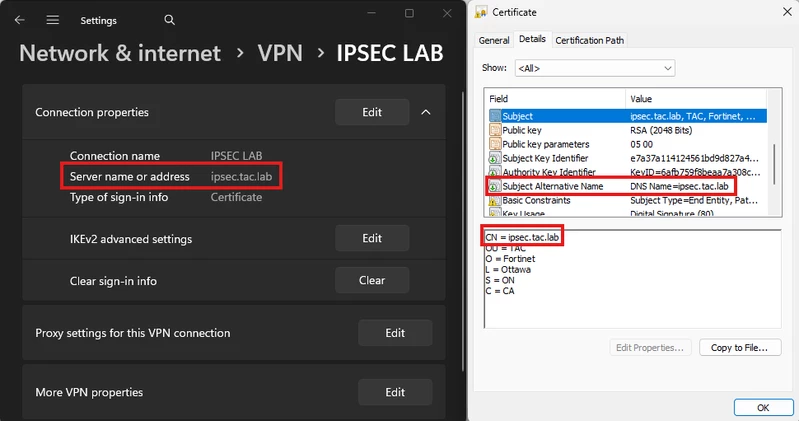Open the Certification Path tab

pos(590,40)
